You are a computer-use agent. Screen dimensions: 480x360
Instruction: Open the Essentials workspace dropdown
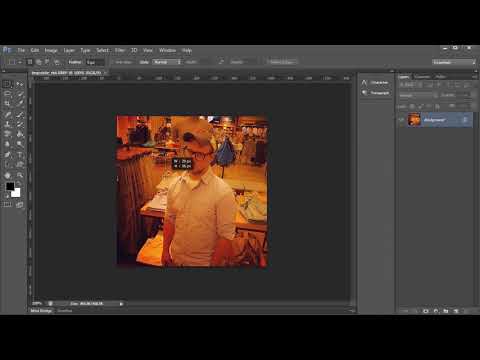pyautogui.click(x=454, y=62)
